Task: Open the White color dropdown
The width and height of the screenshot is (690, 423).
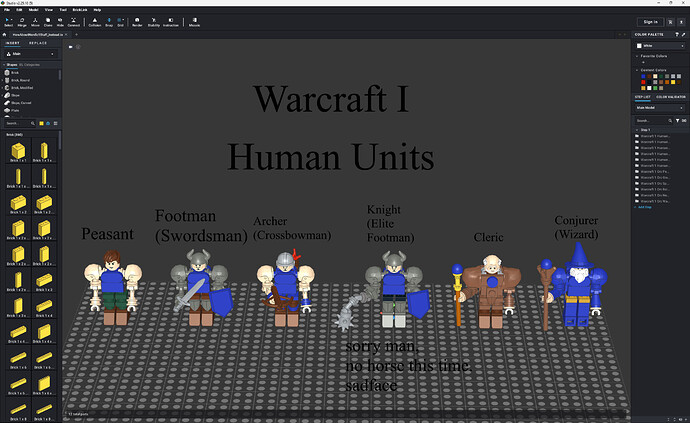Action: 661,46
